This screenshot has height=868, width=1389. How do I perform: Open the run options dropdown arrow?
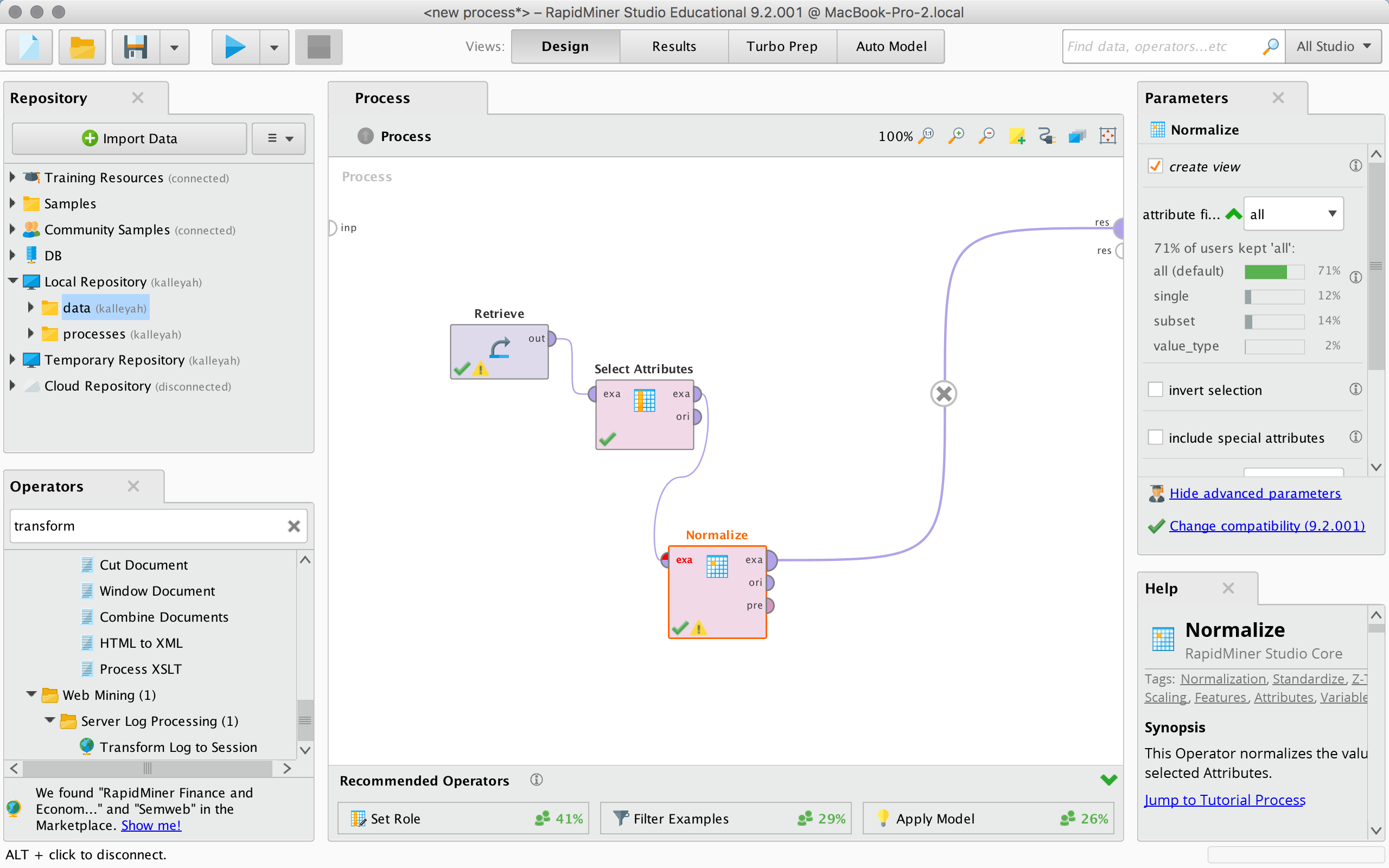(275, 47)
